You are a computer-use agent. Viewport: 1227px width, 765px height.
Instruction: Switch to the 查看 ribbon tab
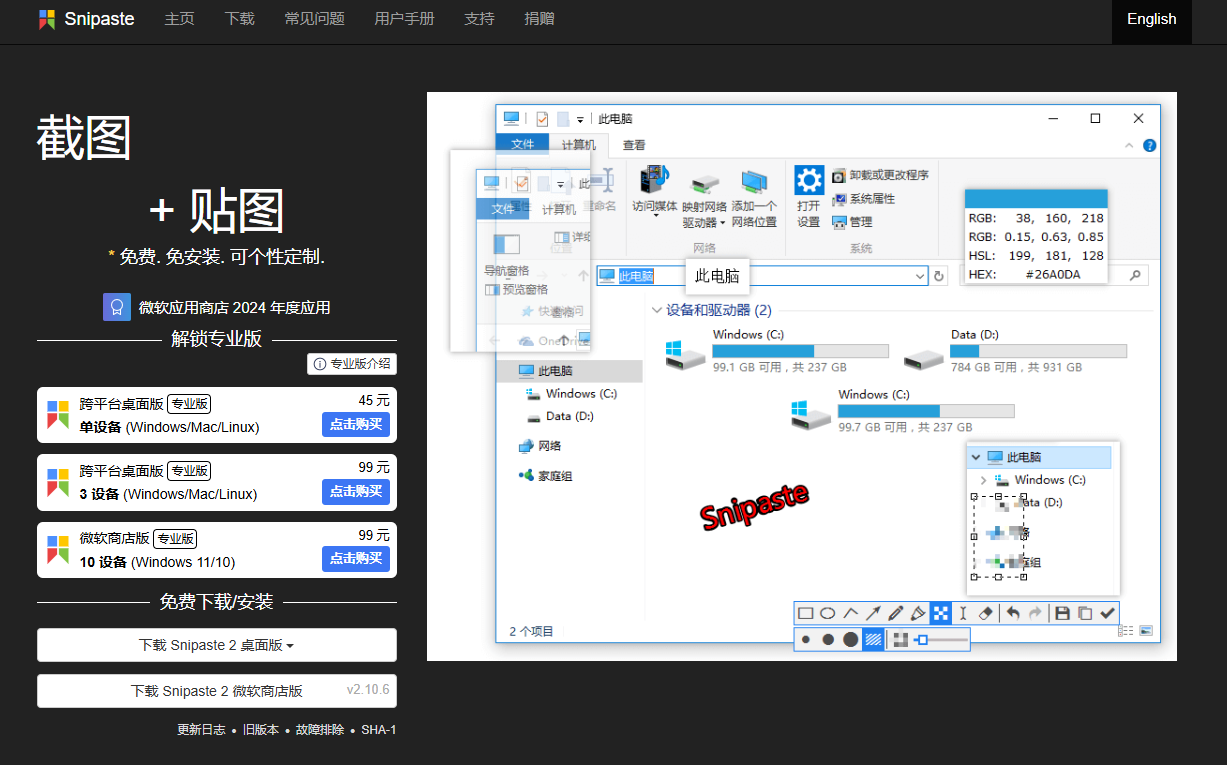coord(634,144)
